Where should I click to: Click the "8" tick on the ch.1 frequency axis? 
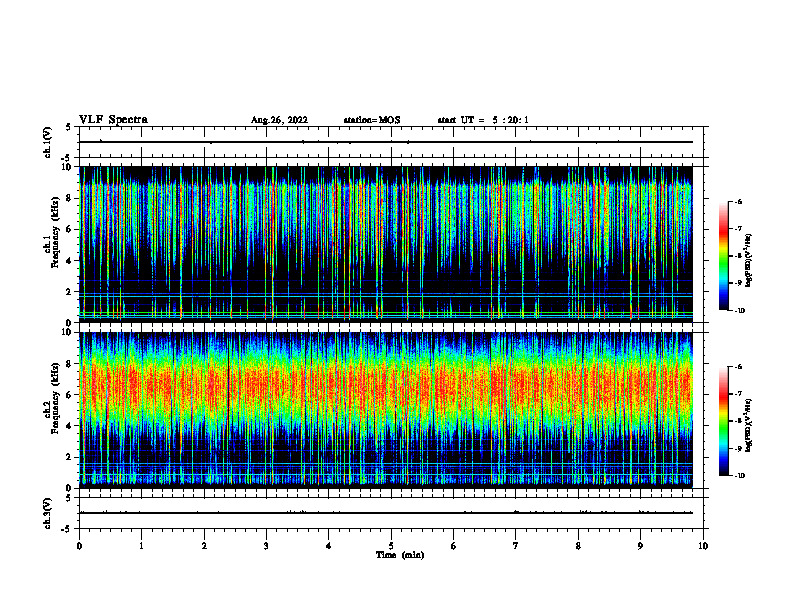tap(70, 198)
